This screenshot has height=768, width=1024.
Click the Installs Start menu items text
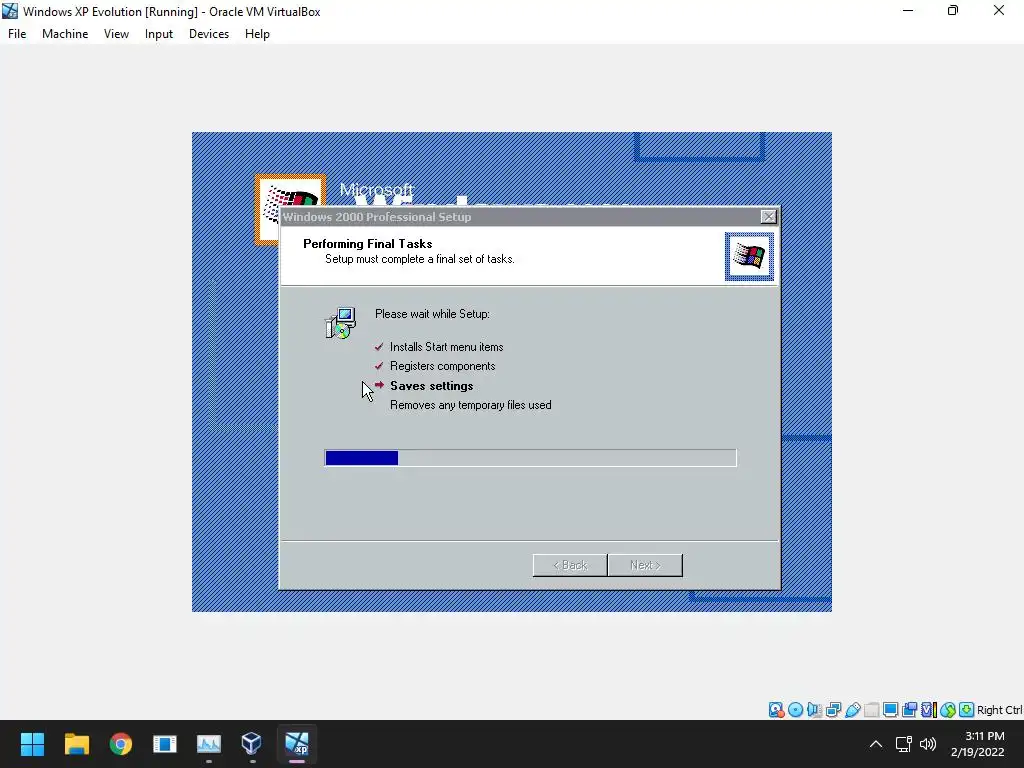(x=447, y=347)
